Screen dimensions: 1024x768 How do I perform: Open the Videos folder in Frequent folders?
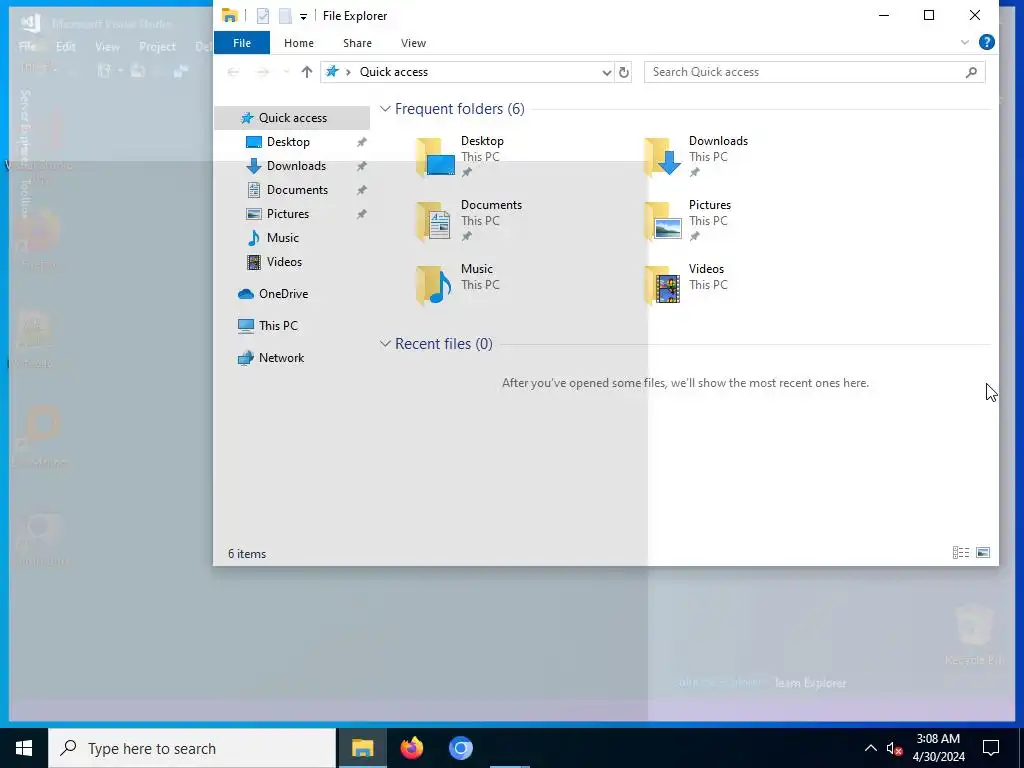[685, 285]
